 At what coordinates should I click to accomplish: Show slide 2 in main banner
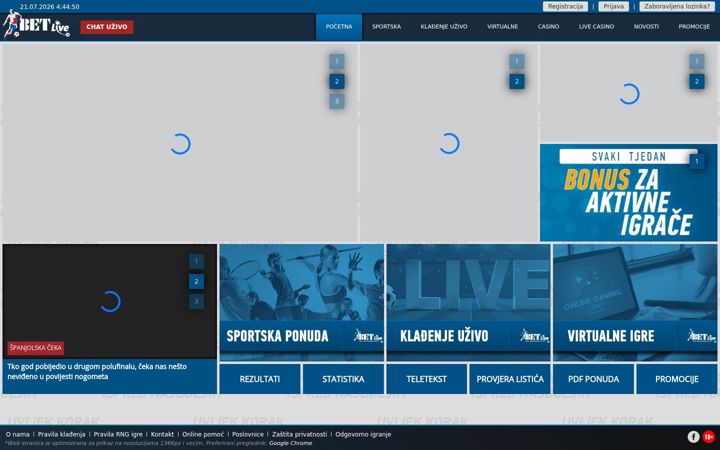coord(337,81)
